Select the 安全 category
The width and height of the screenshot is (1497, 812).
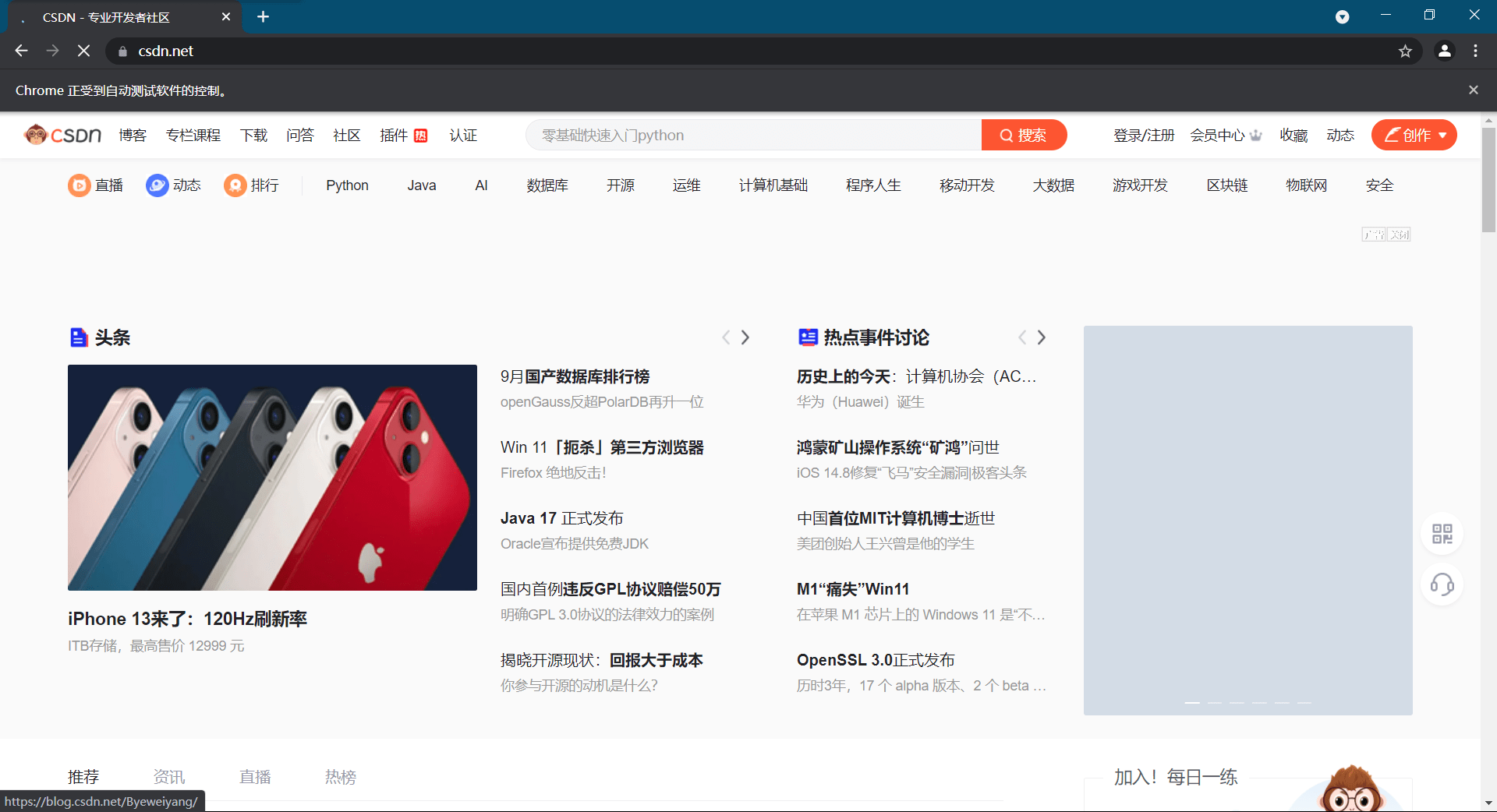1379,185
